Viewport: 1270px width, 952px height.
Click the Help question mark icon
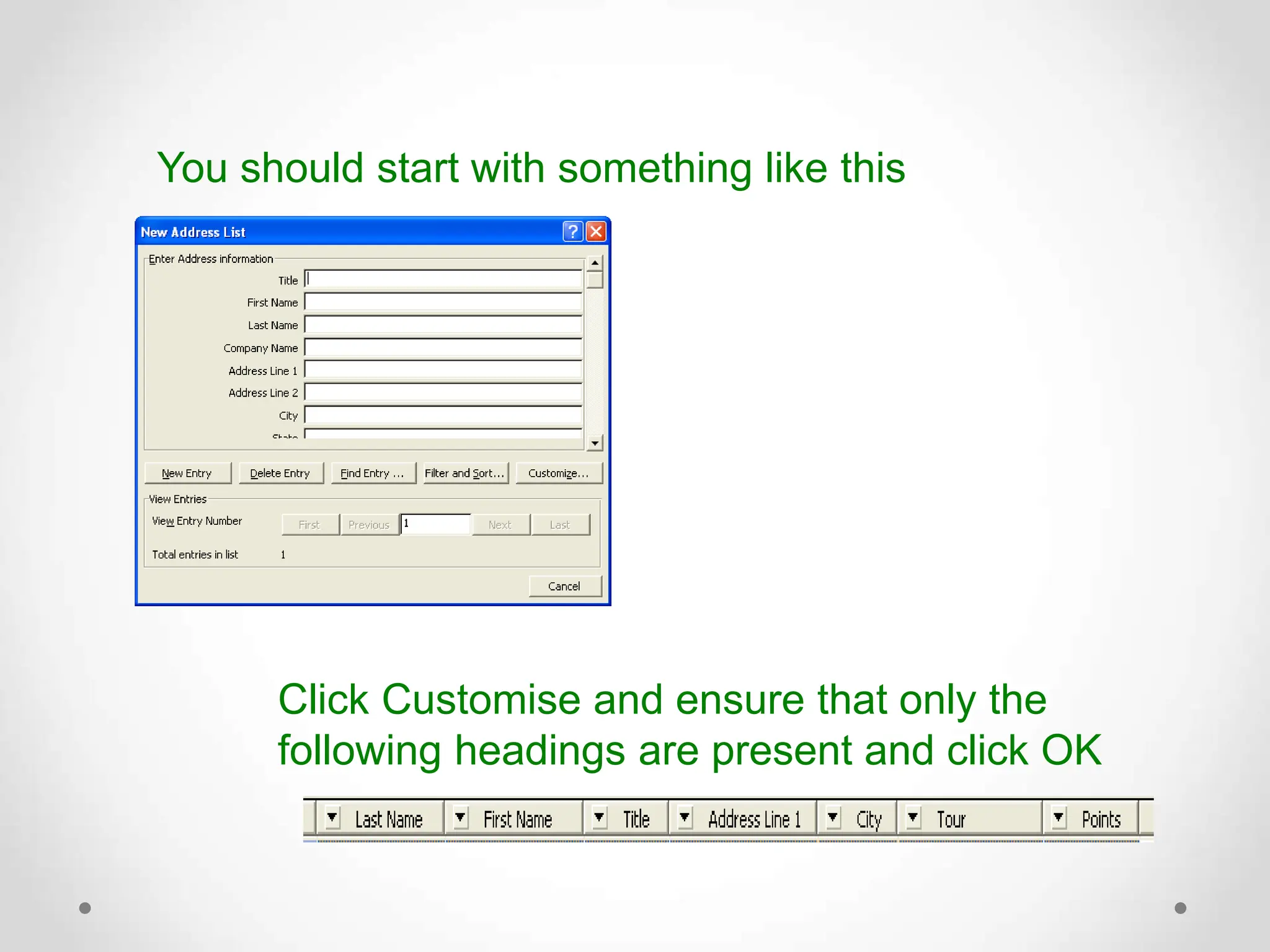tap(572, 232)
